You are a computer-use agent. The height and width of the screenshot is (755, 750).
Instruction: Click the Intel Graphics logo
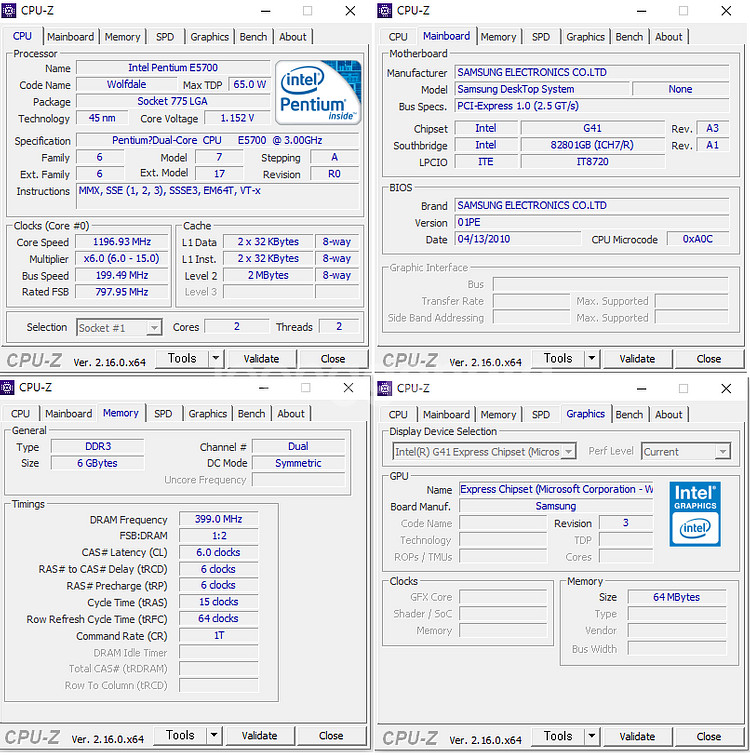[x=695, y=513]
